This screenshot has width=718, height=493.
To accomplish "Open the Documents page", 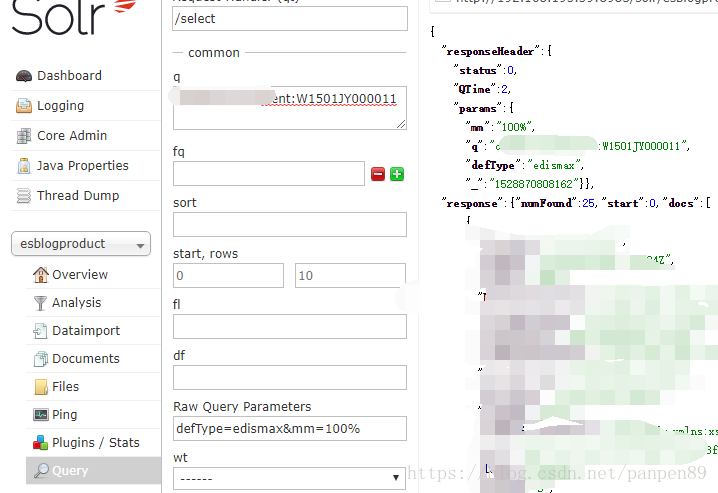I will 86,358.
